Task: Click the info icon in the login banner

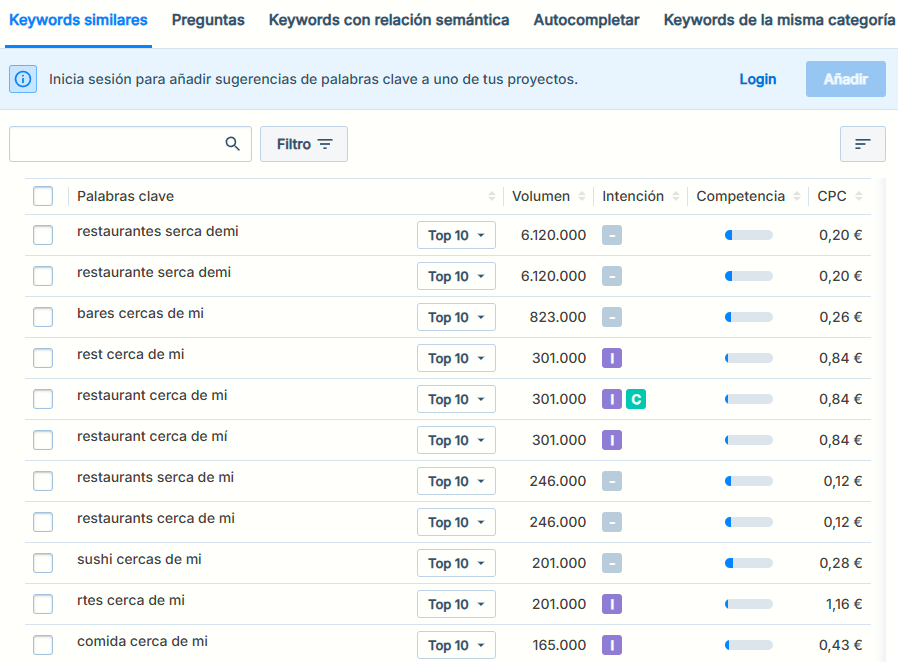Action: [x=23, y=79]
